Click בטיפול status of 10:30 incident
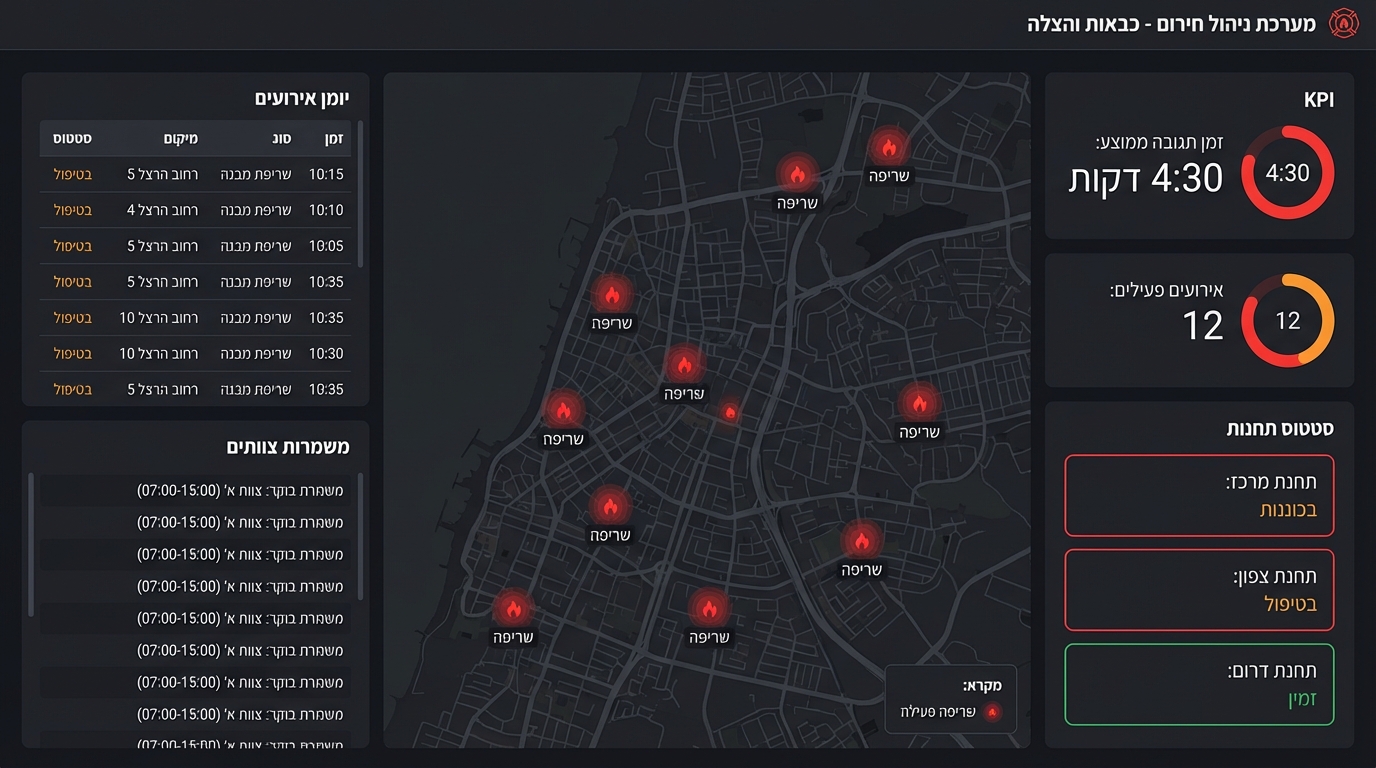Image resolution: width=1376 pixels, height=768 pixels. click(x=73, y=353)
